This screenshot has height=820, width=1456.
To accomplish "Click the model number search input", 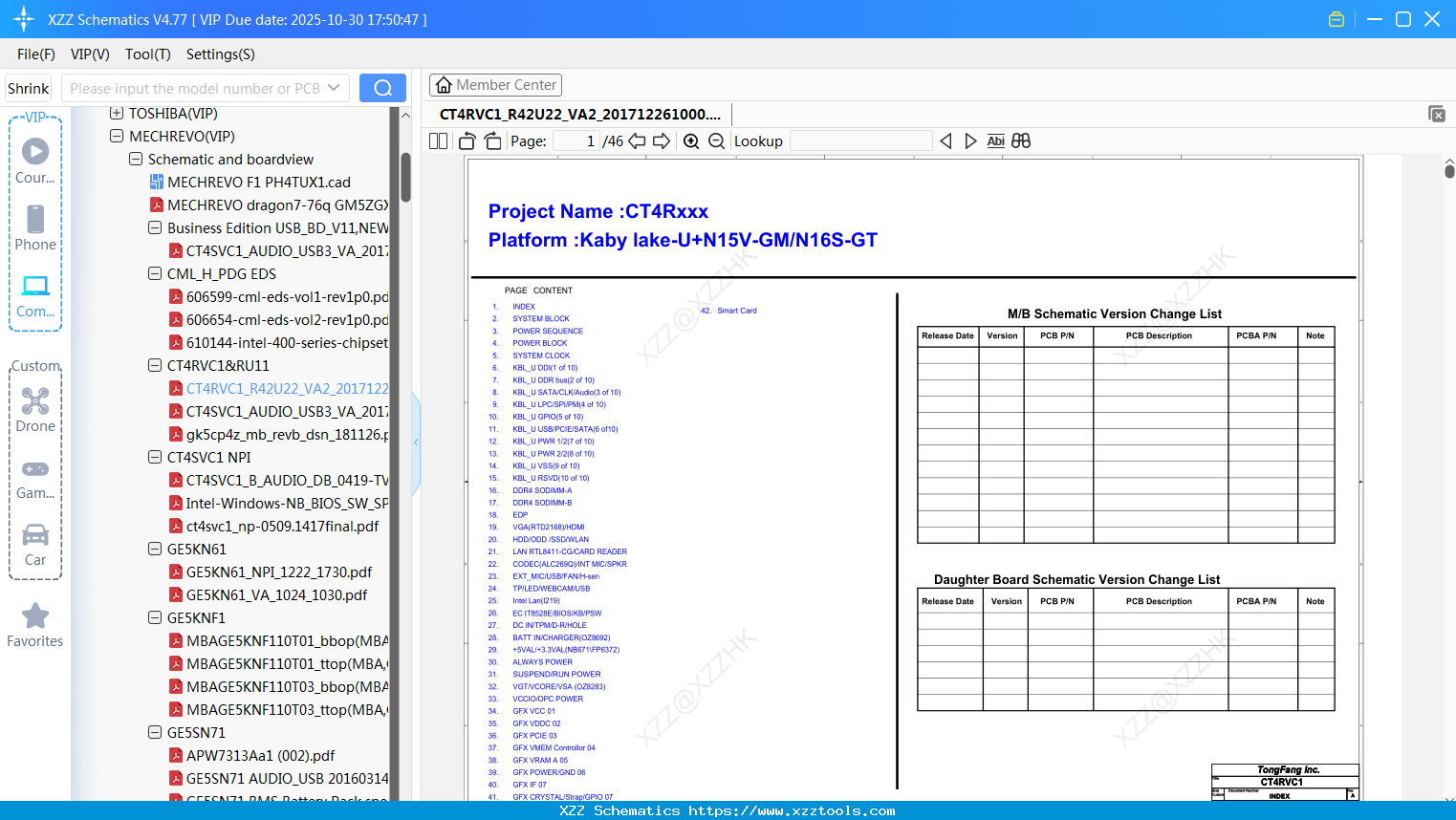I will [x=194, y=88].
